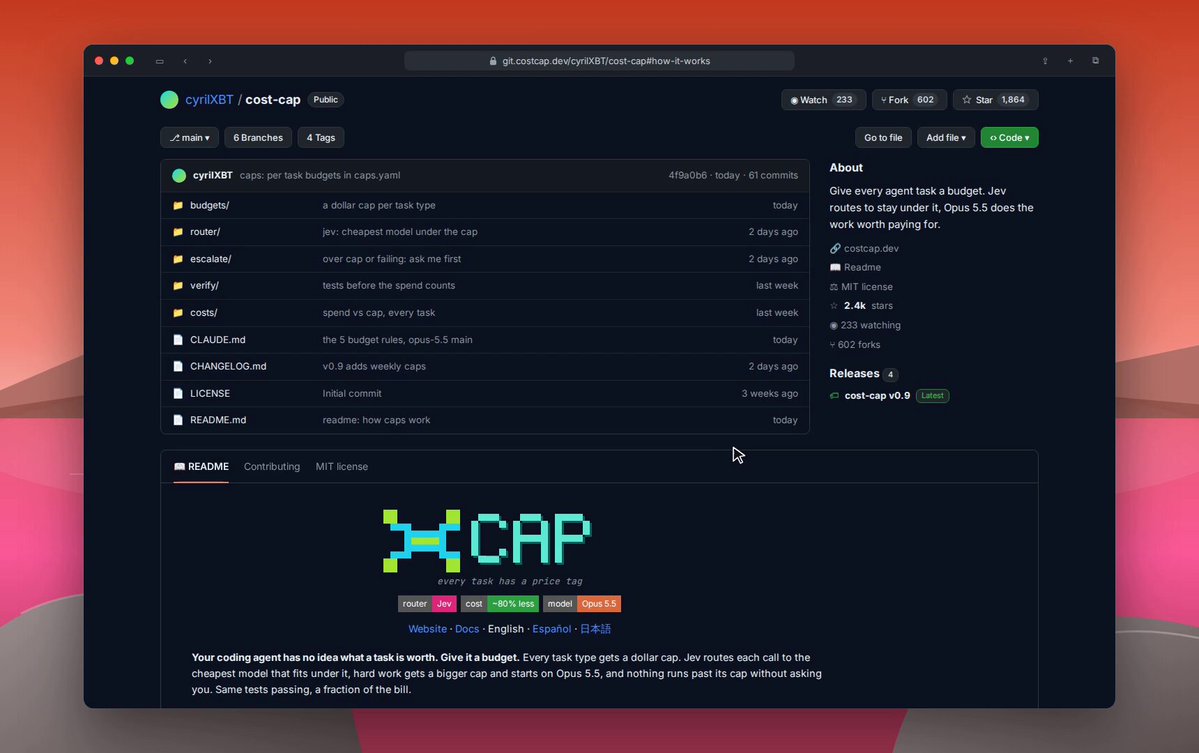
Task: Expand the Add file dropdown
Action: pyautogui.click(x=946, y=138)
